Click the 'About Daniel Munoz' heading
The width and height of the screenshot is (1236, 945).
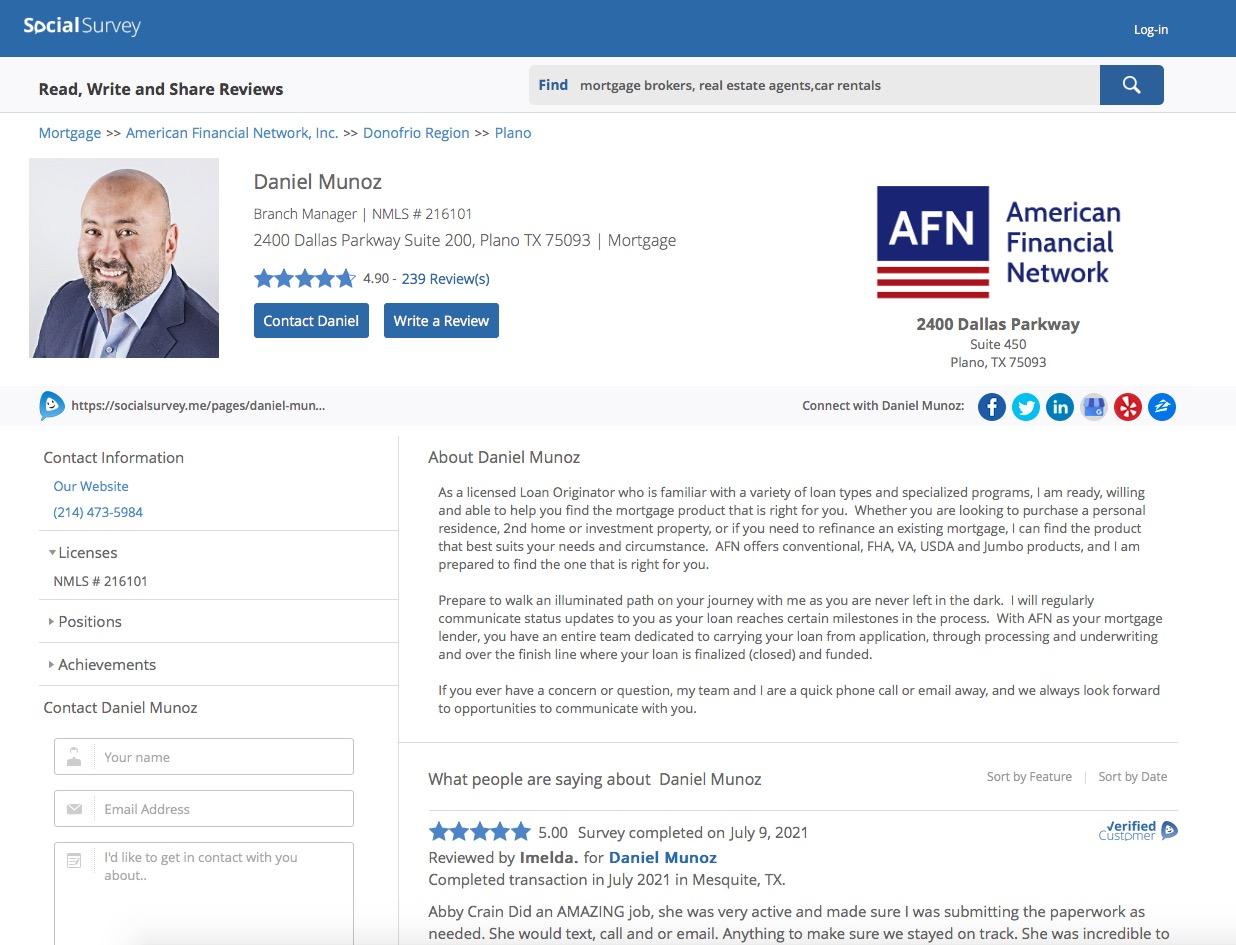coord(504,457)
